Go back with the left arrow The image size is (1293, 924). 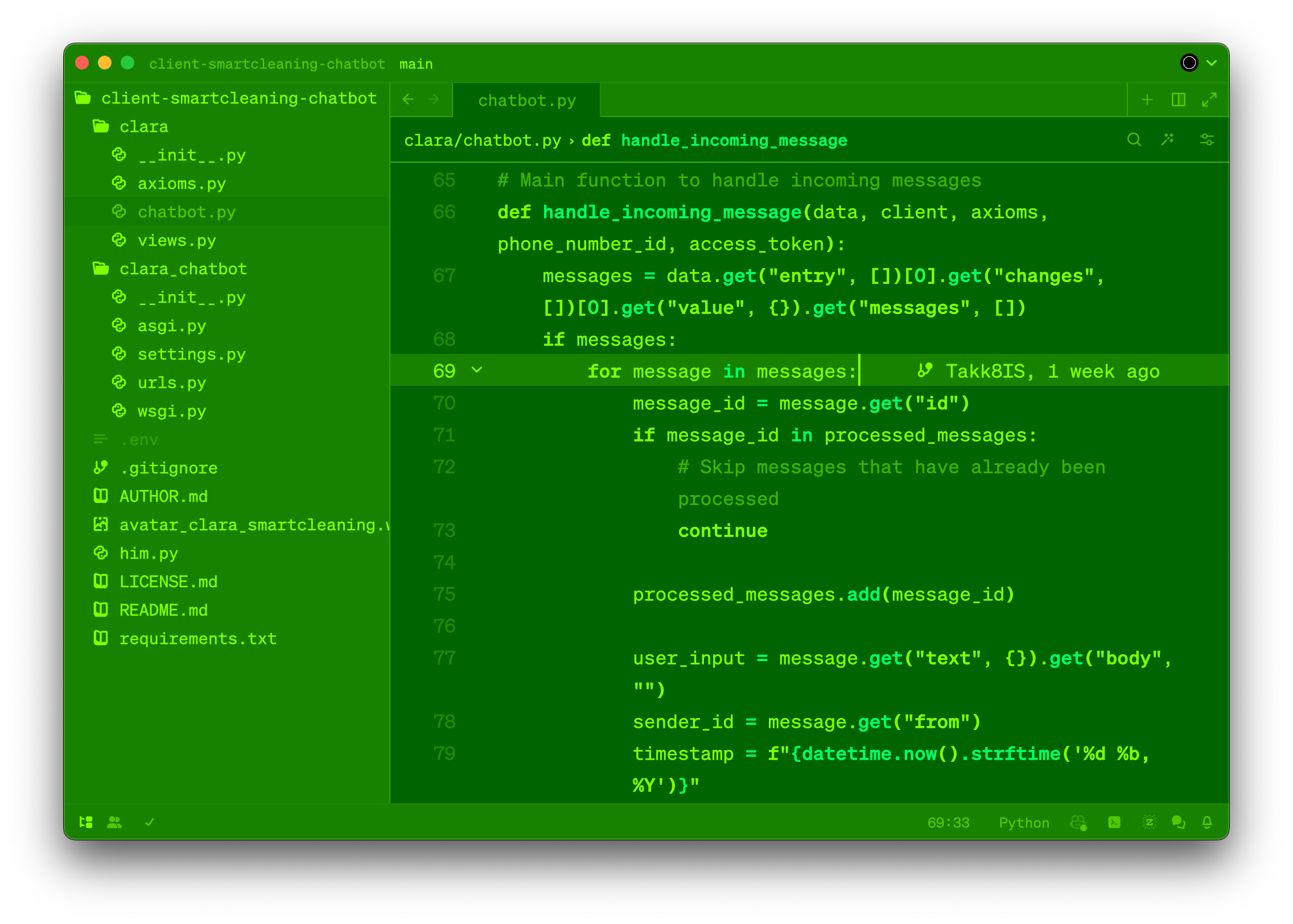tap(408, 100)
